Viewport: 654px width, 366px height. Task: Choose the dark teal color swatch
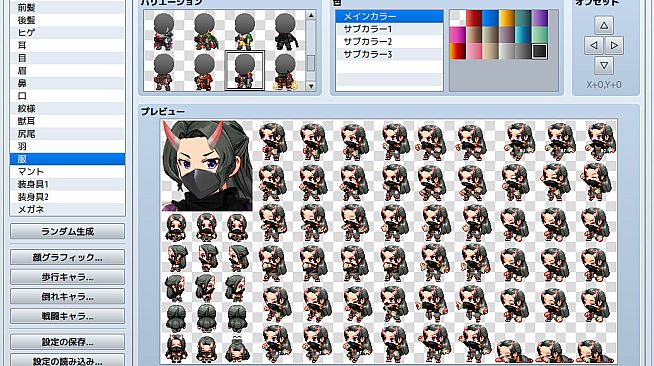[523, 18]
